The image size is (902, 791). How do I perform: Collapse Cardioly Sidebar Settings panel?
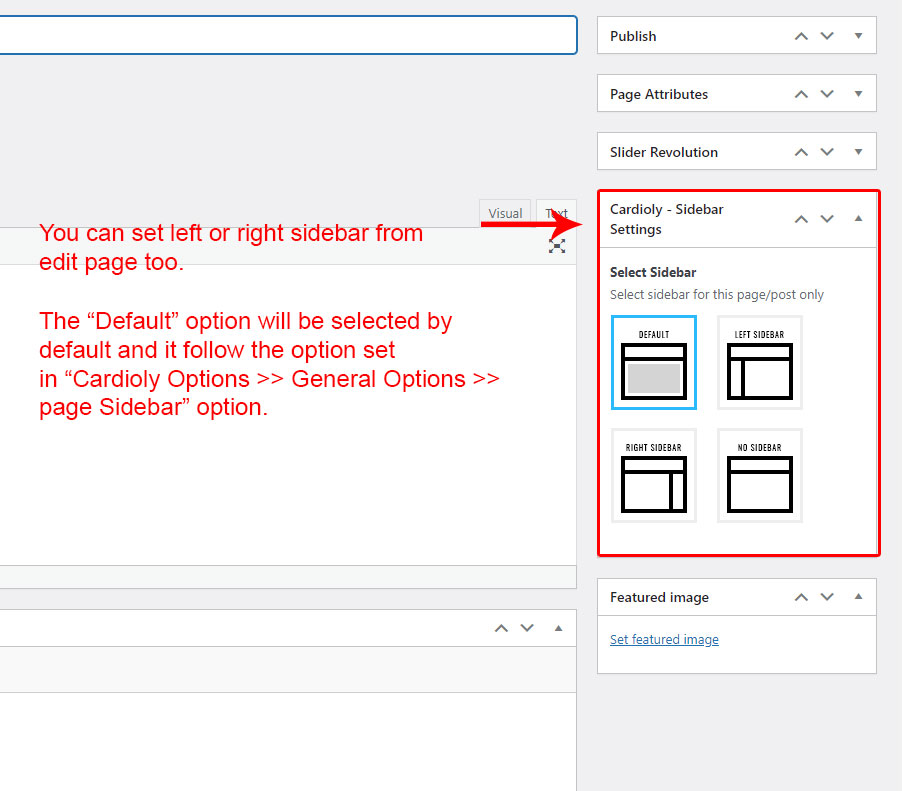tap(858, 219)
